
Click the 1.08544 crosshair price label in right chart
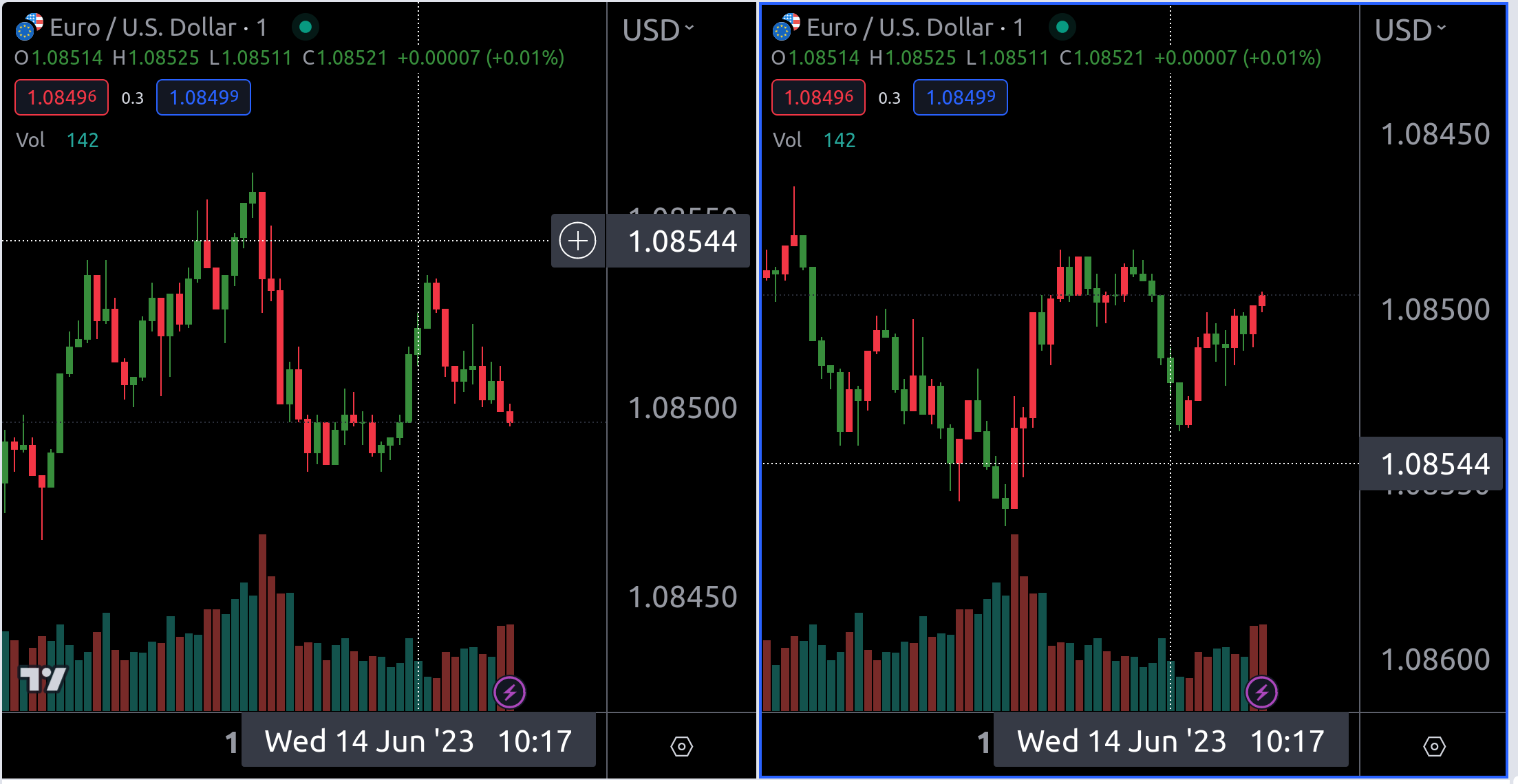1435,464
